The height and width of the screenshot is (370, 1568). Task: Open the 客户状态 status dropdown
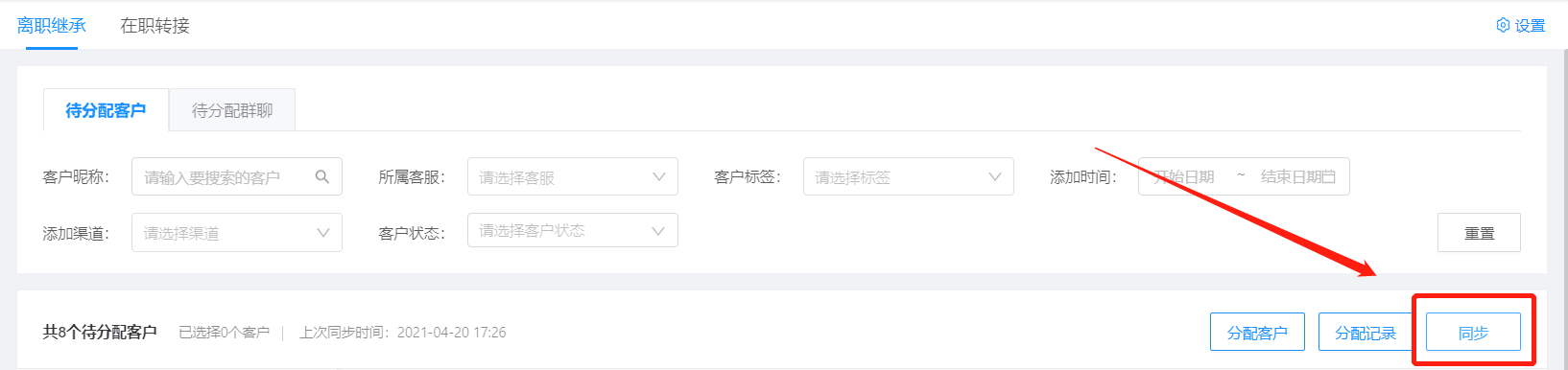click(572, 230)
